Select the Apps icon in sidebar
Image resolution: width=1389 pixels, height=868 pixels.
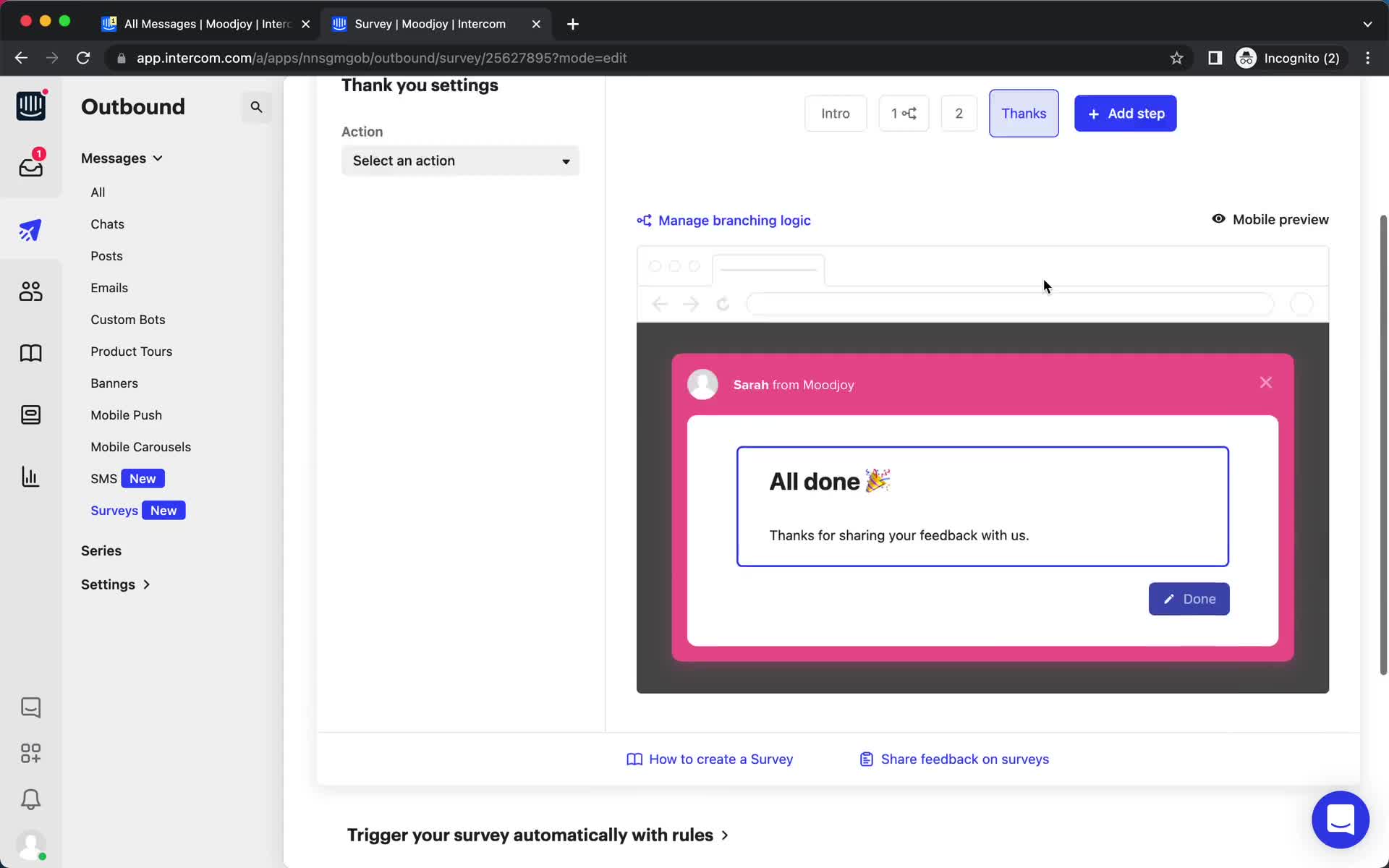(x=30, y=753)
